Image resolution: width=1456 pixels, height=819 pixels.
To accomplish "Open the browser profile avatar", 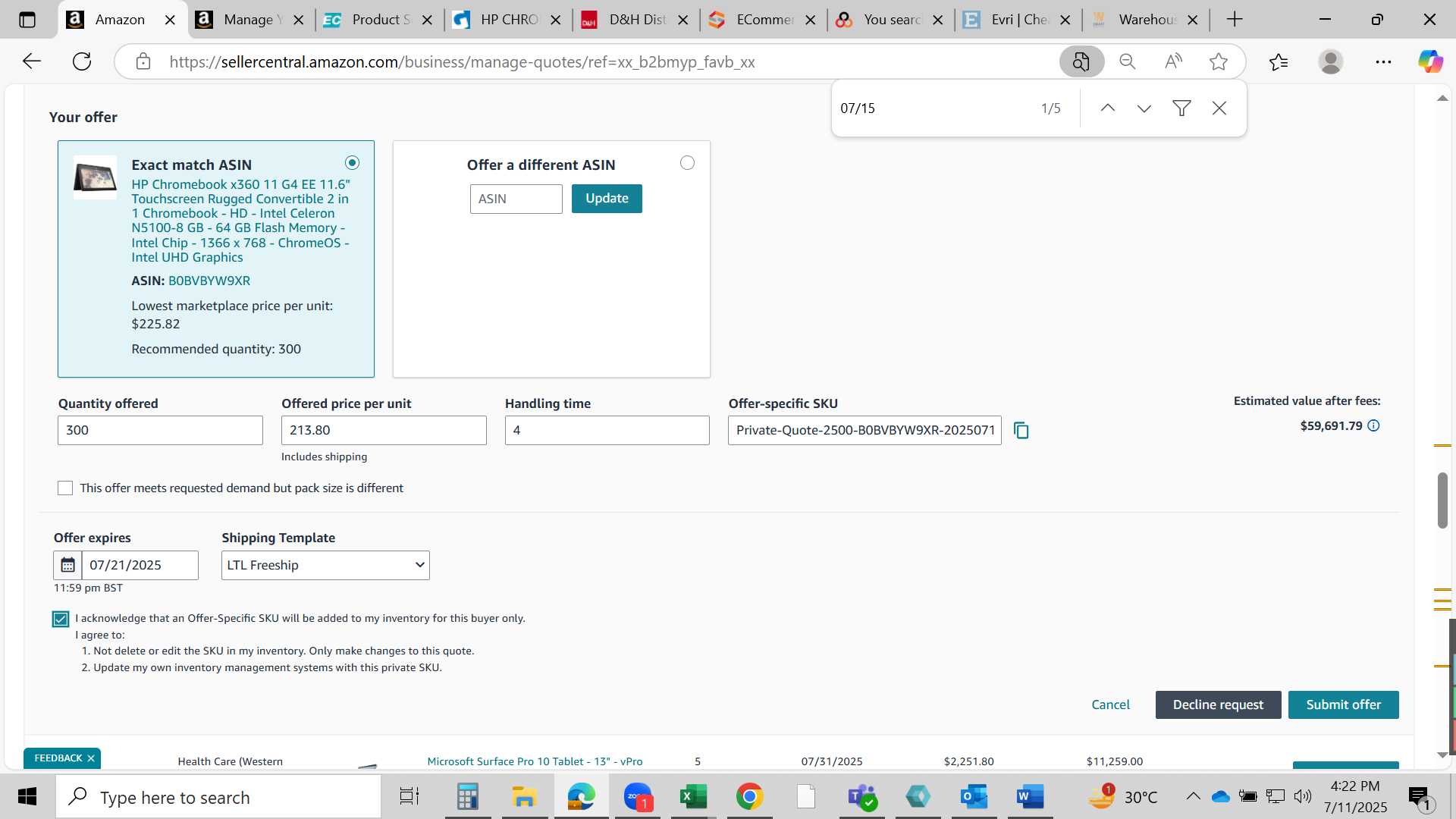I will pyautogui.click(x=1331, y=61).
